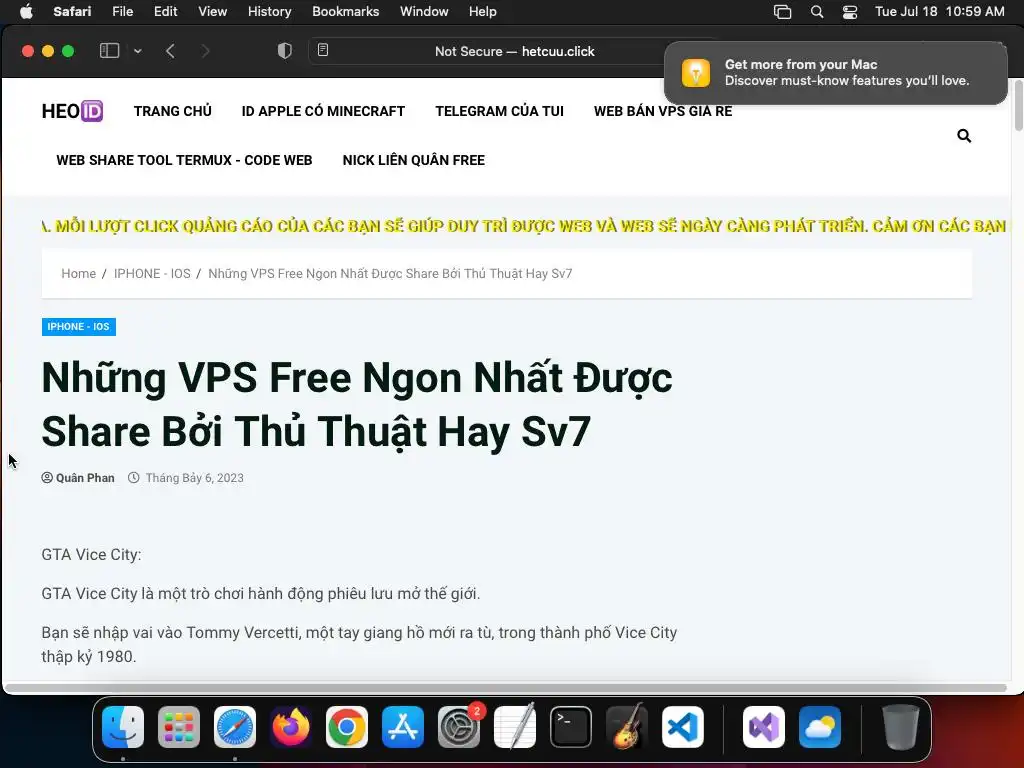Open the Safari compass icon in dock
Image resolution: width=1024 pixels, height=768 pixels.
[235, 727]
